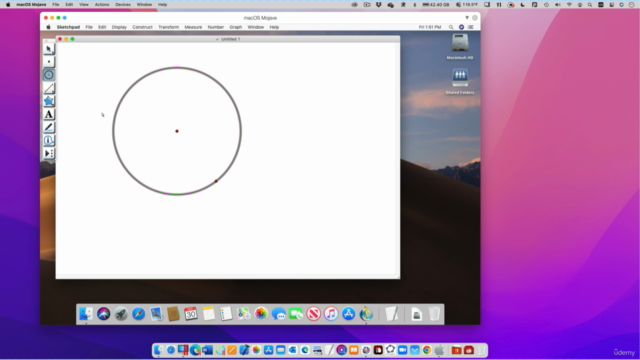Open News in the Mojave dock
This screenshot has height=360, width=640.
314,314
